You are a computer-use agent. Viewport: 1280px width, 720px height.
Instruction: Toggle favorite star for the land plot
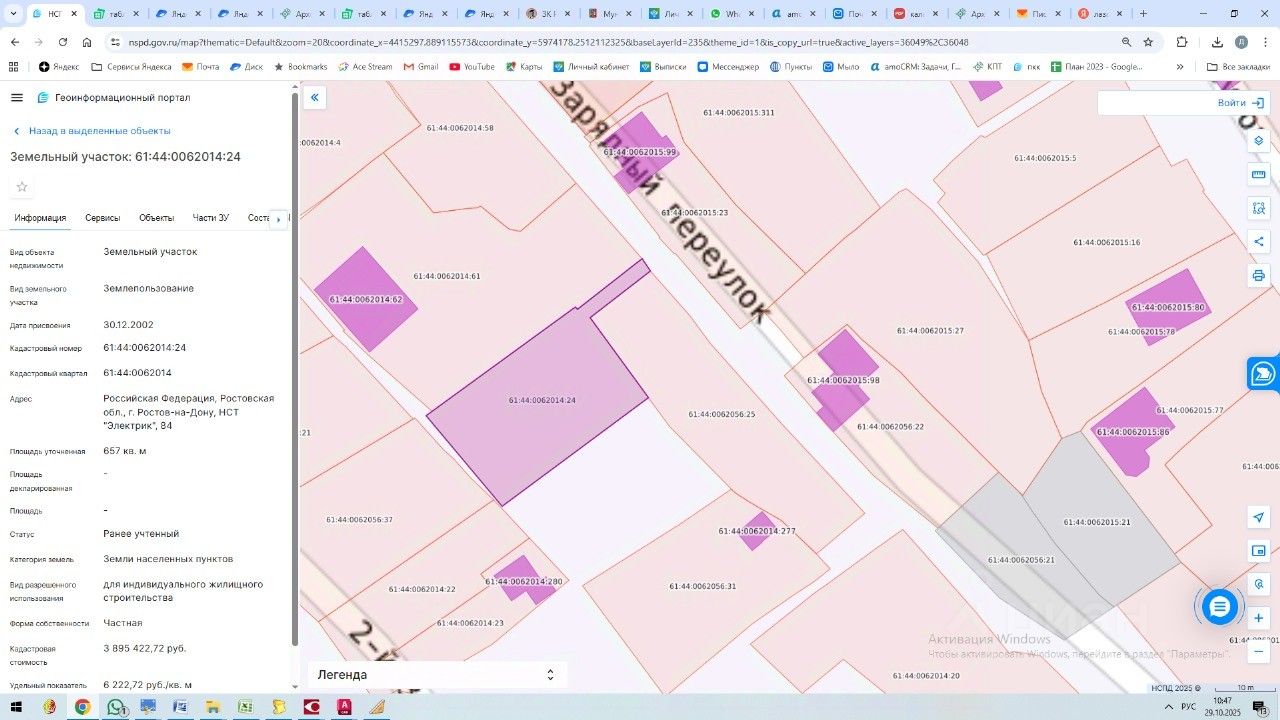[x=22, y=187]
